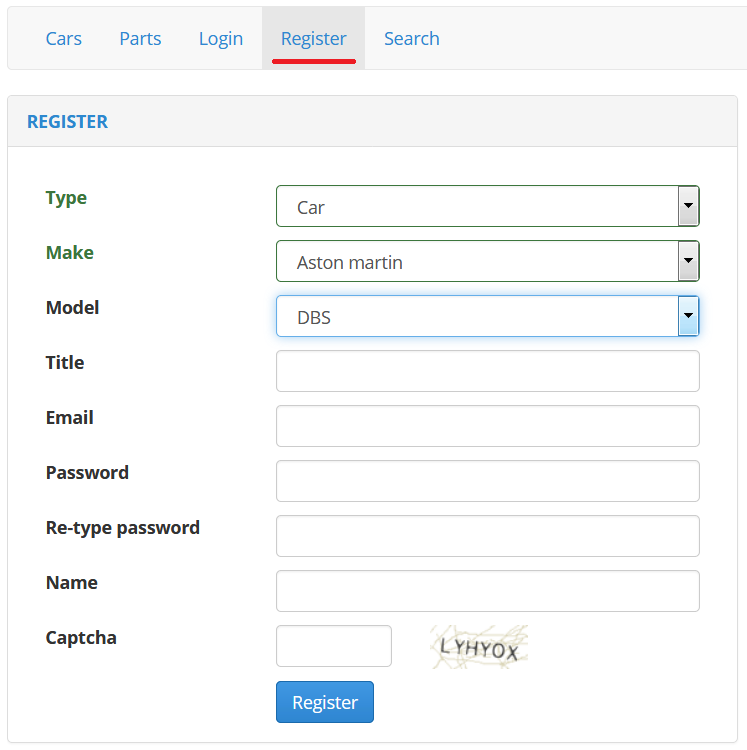
Task: Click the Make field label
Action: pyautogui.click(x=70, y=253)
